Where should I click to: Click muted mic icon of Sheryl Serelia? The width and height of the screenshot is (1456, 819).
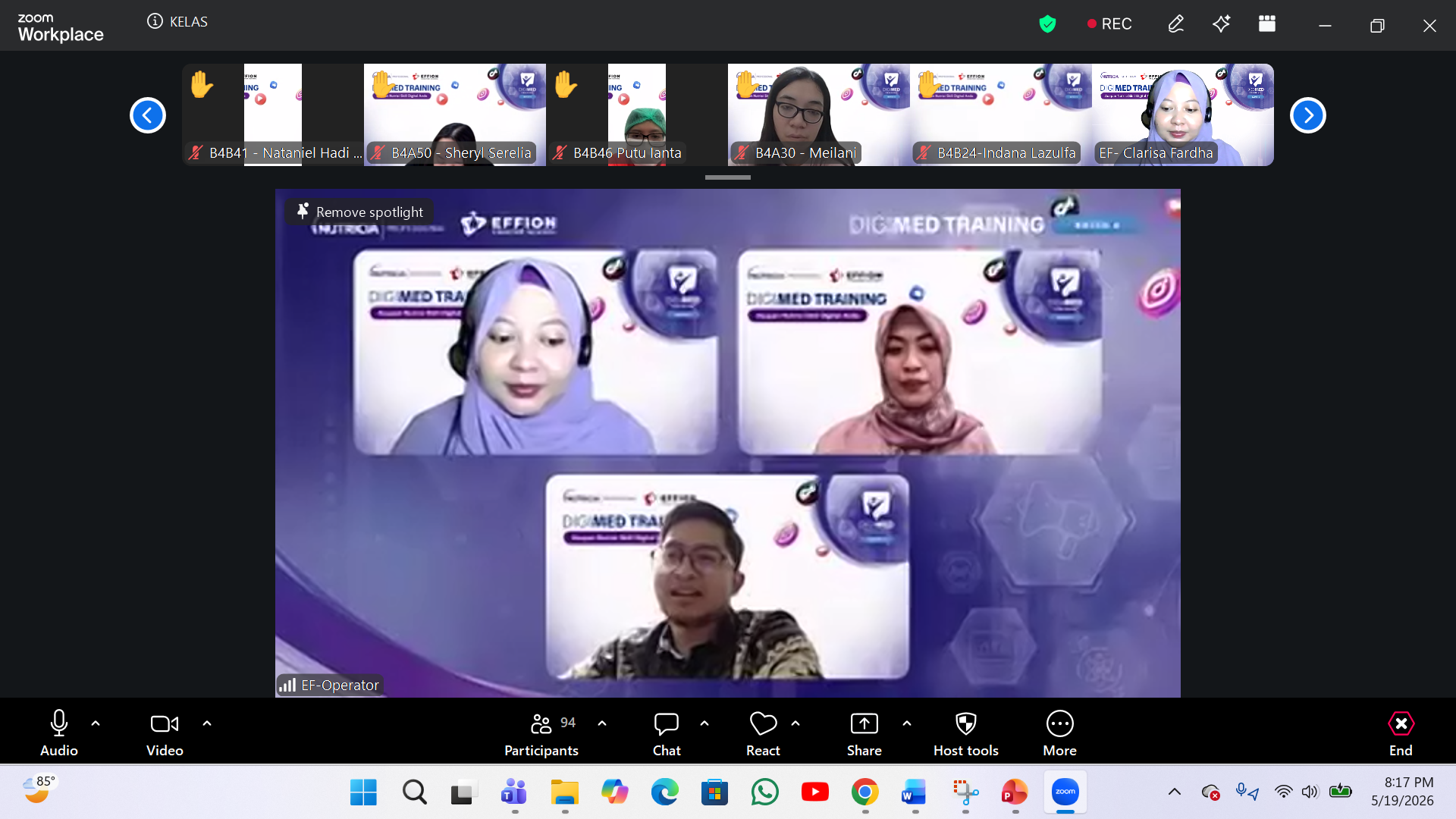(378, 152)
